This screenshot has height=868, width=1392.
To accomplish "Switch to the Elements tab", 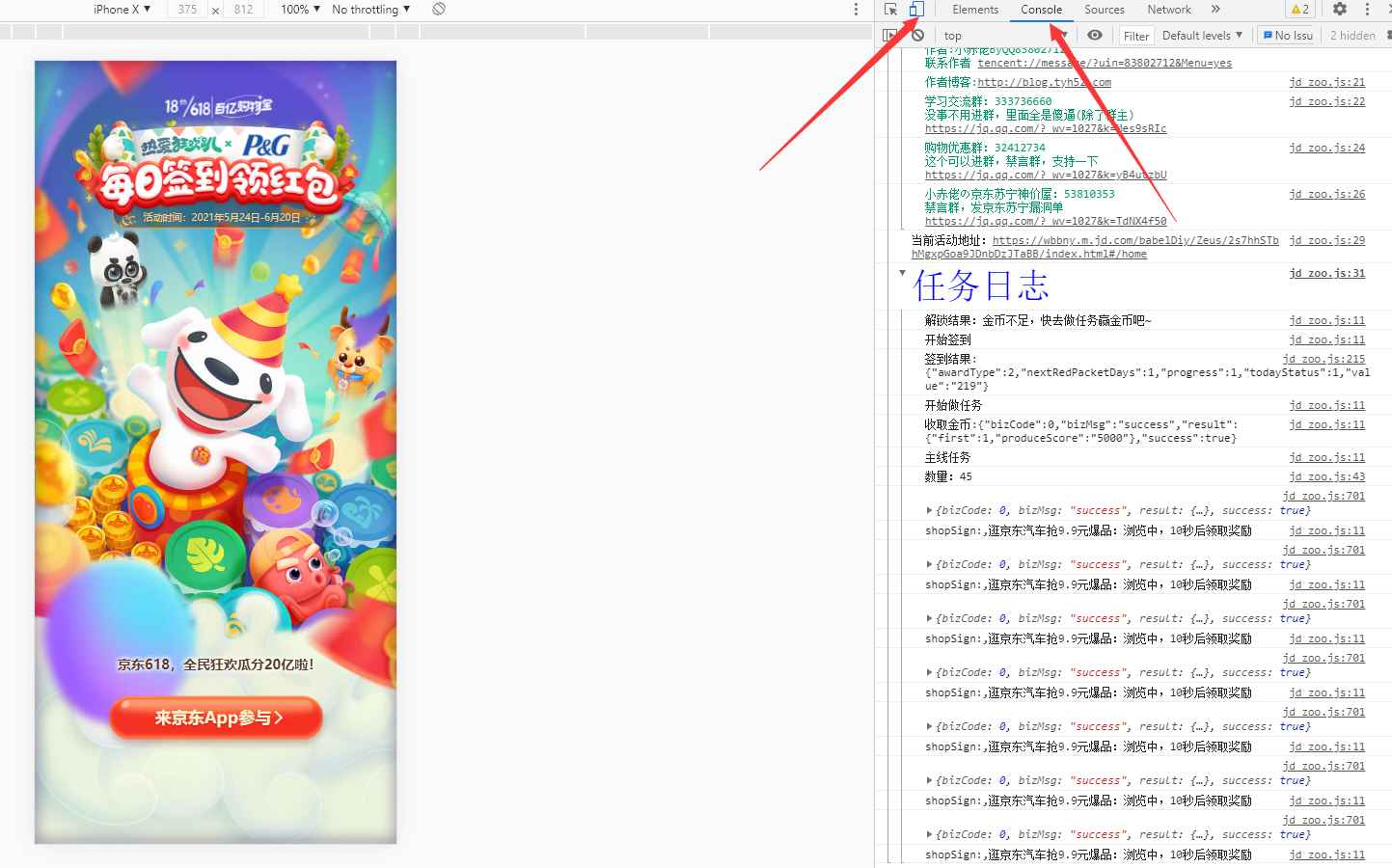I will coord(975,10).
